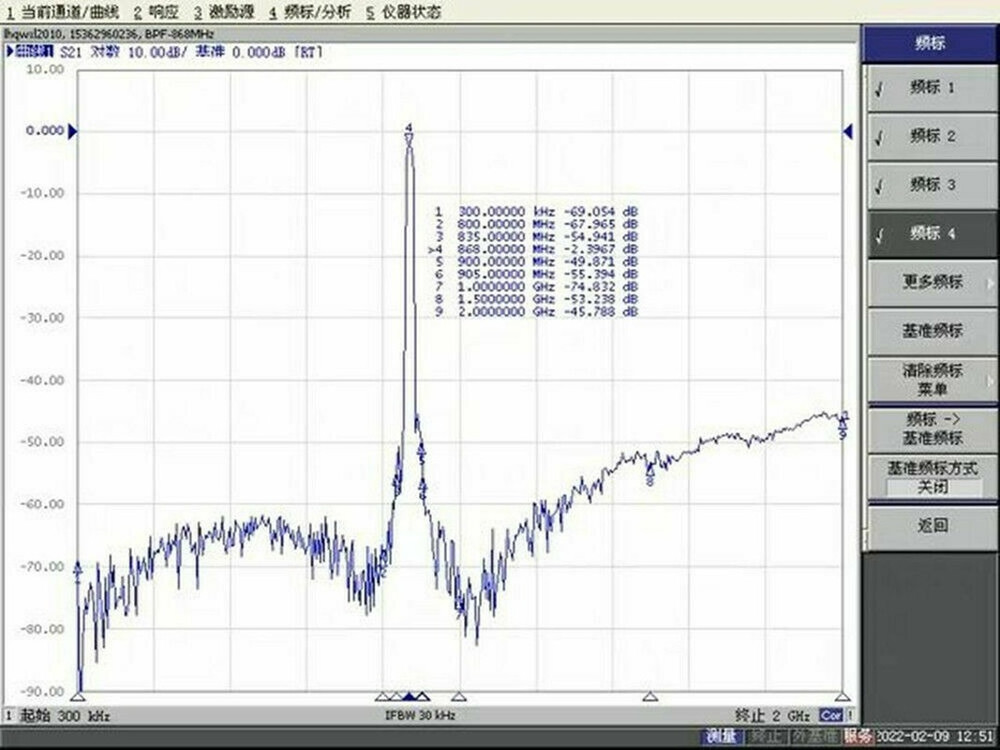Select the marker 1 triangle at 300 kHz

80,696
